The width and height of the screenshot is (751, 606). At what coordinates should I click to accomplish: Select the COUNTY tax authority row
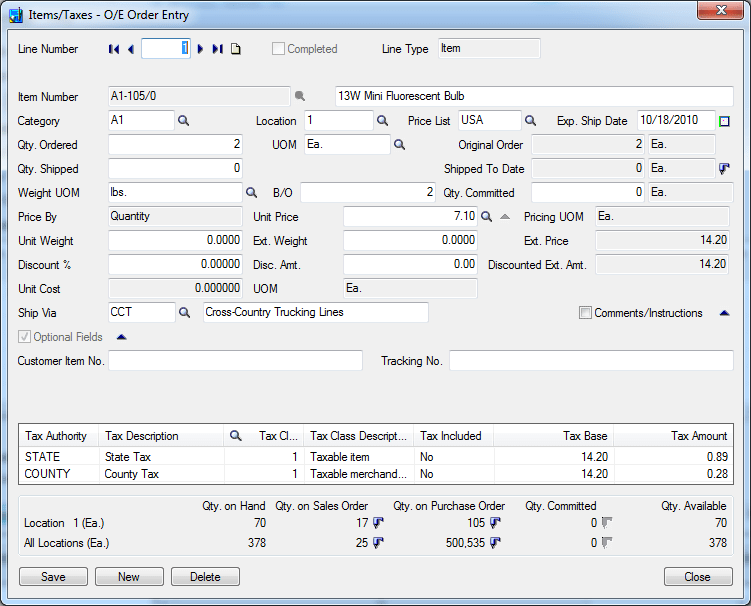[x=376, y=474]
